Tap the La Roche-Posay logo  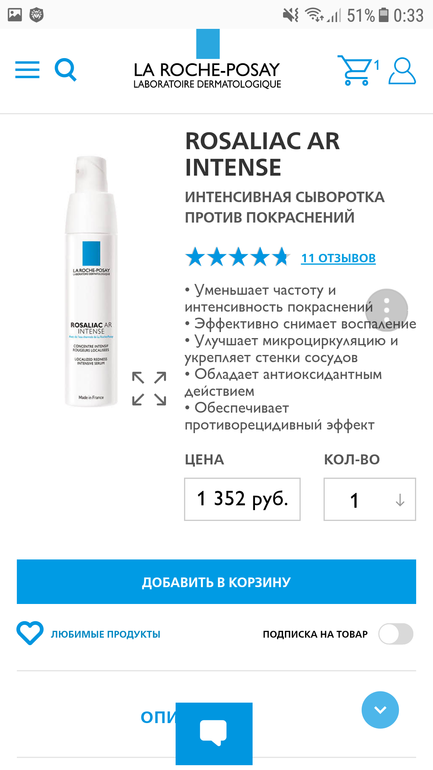[x=207, y=60]
